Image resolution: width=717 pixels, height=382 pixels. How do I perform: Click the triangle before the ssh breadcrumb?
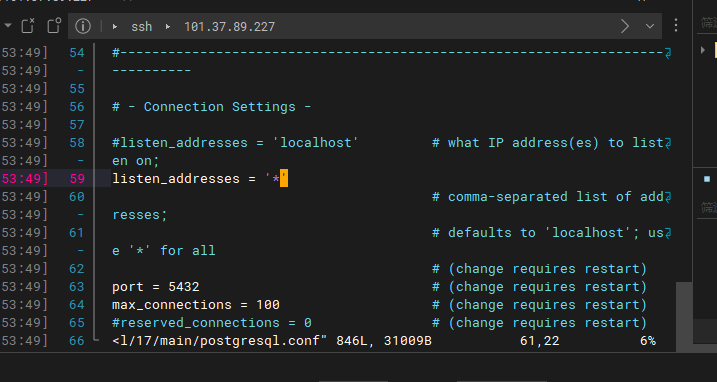click(115, 27)
